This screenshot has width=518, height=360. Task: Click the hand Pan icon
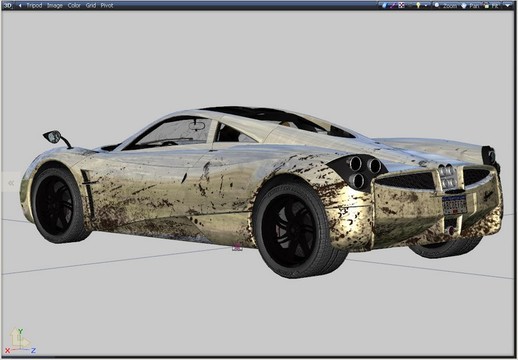464,6
